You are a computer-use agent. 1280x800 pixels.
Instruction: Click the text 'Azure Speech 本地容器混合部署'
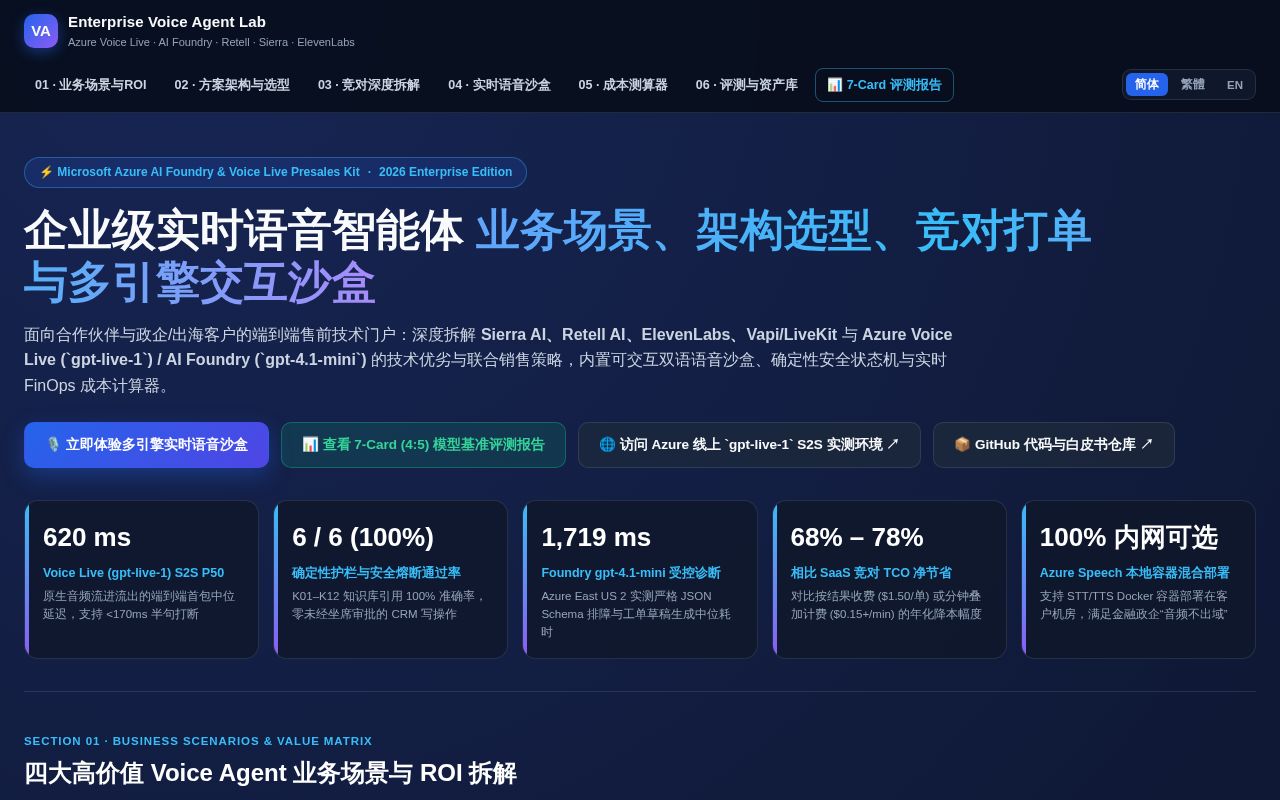coord(1135,573)
